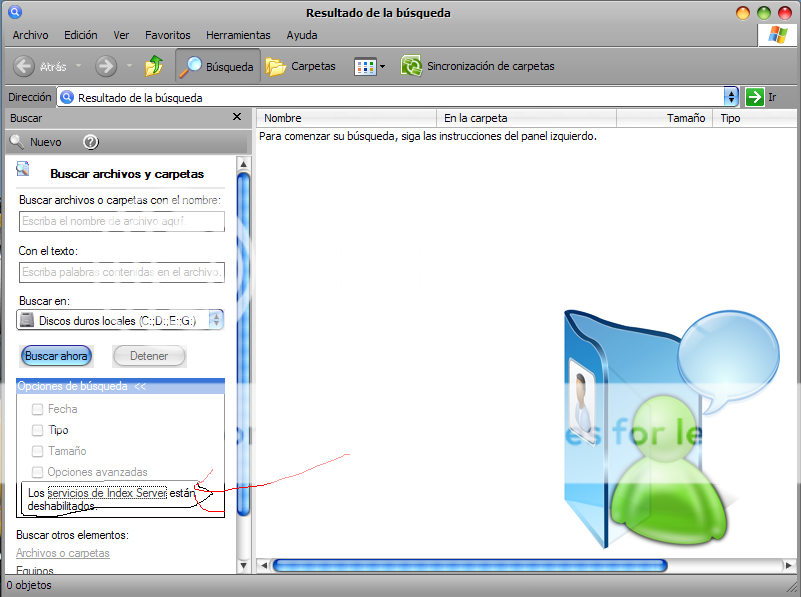
Task: Enable the Tamaño search option checkbox
Action: click(37, 451)
